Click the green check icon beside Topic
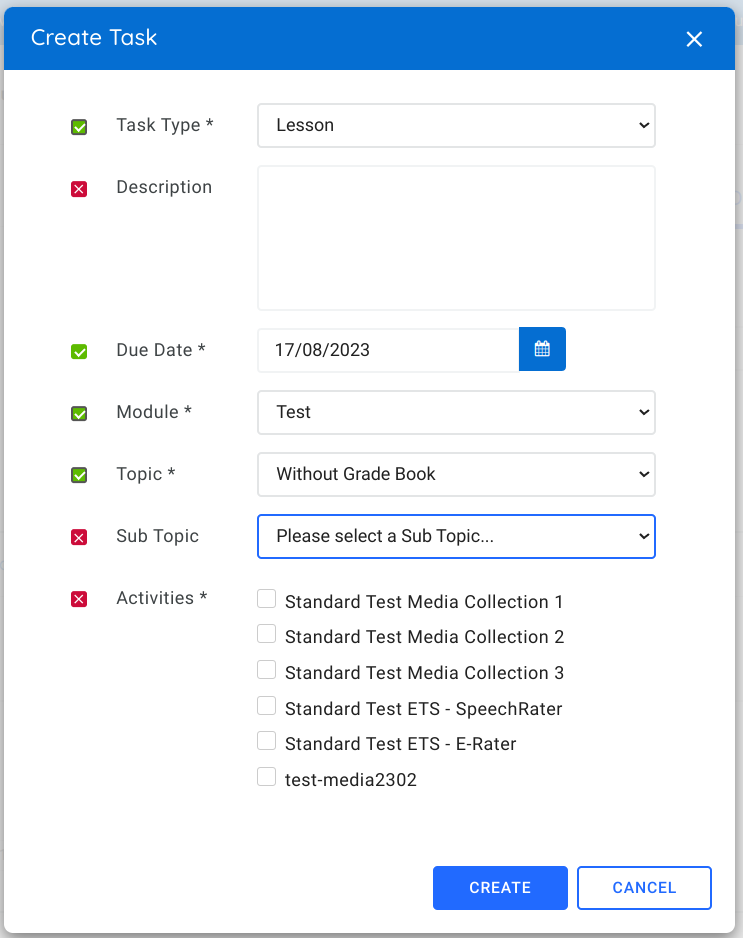The height and width of the screenshot is (938, 743). 78,475
